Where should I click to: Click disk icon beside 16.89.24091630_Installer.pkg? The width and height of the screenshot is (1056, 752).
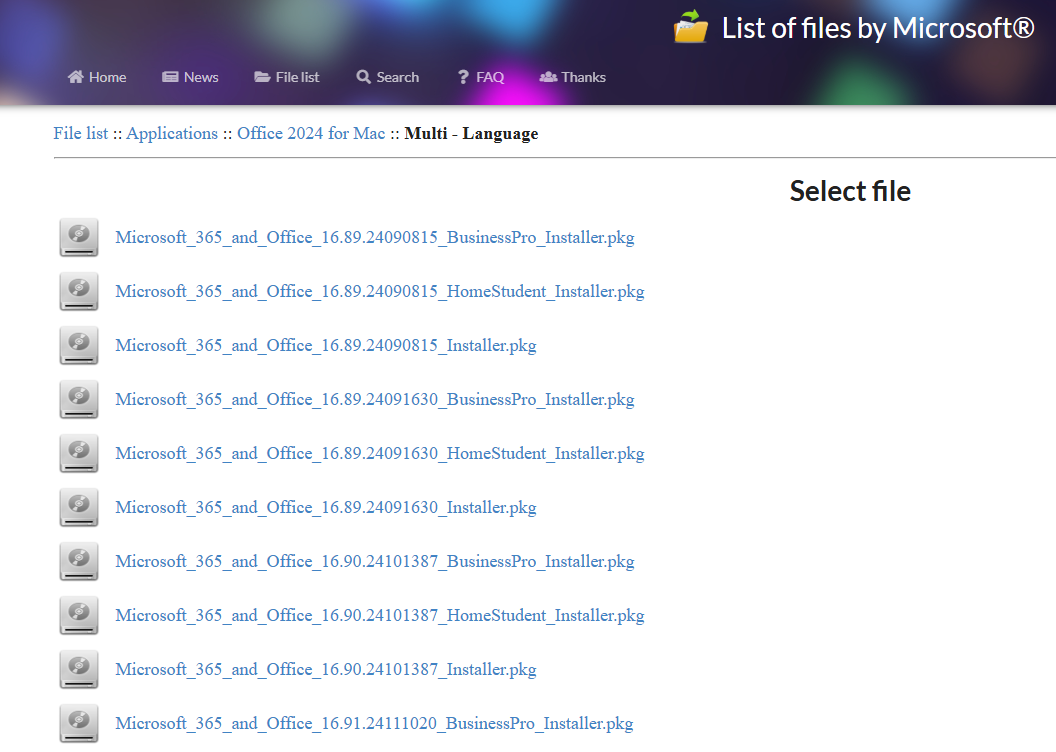[x=79, y=508]
